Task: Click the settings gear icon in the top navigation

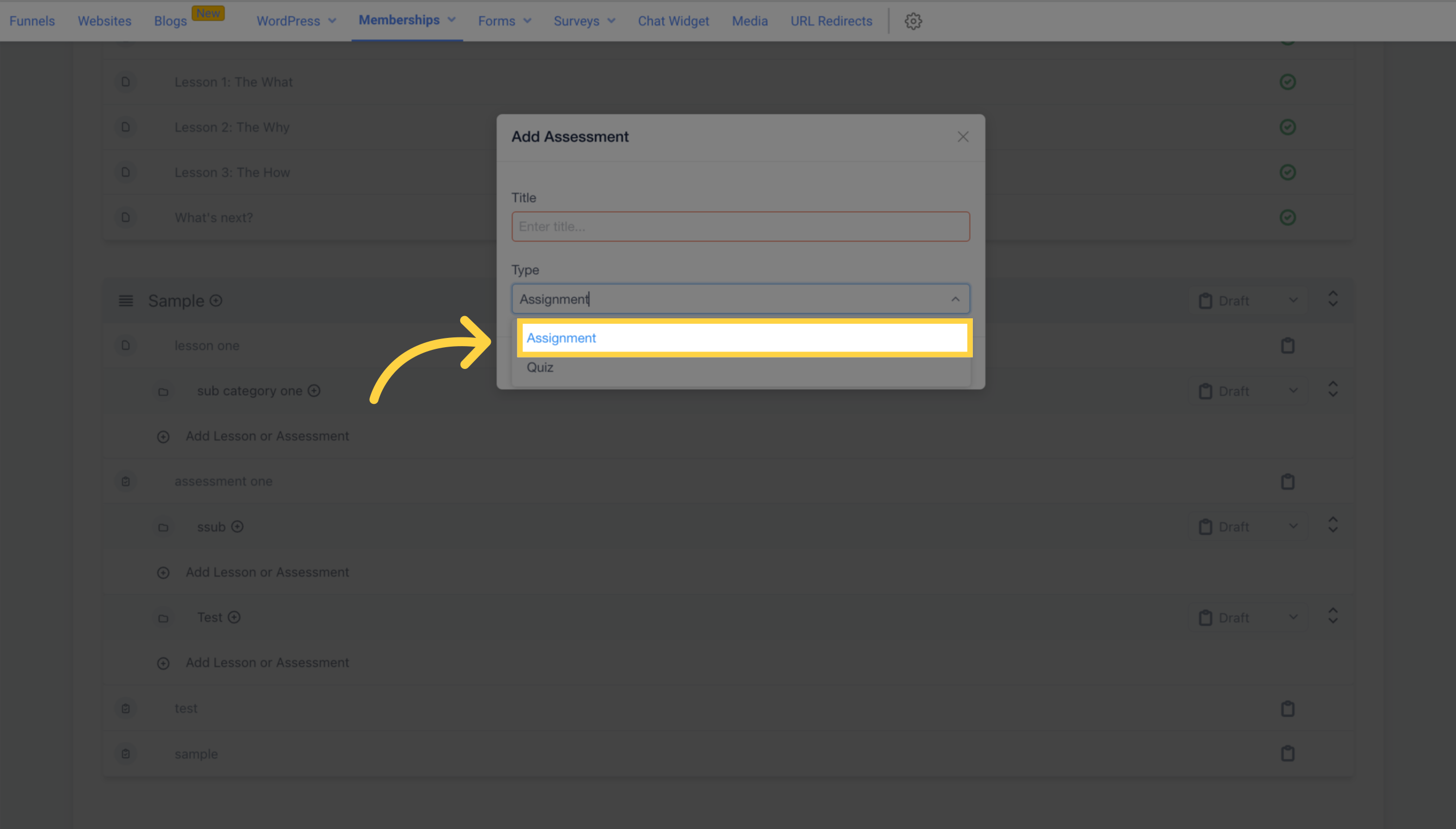Action: [913, 19]
